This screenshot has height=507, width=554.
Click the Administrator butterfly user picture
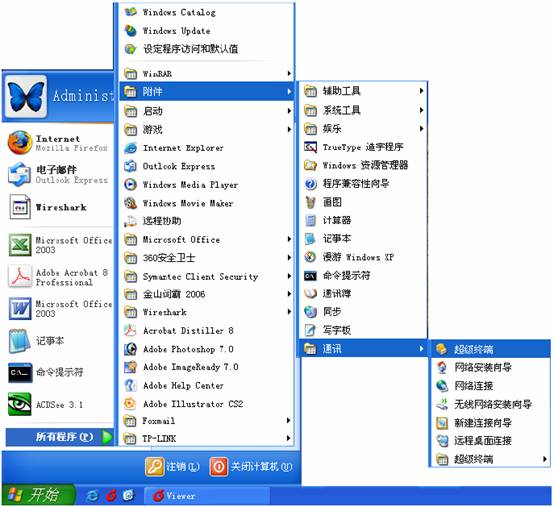pyautogui.click(x=25, y=96)
